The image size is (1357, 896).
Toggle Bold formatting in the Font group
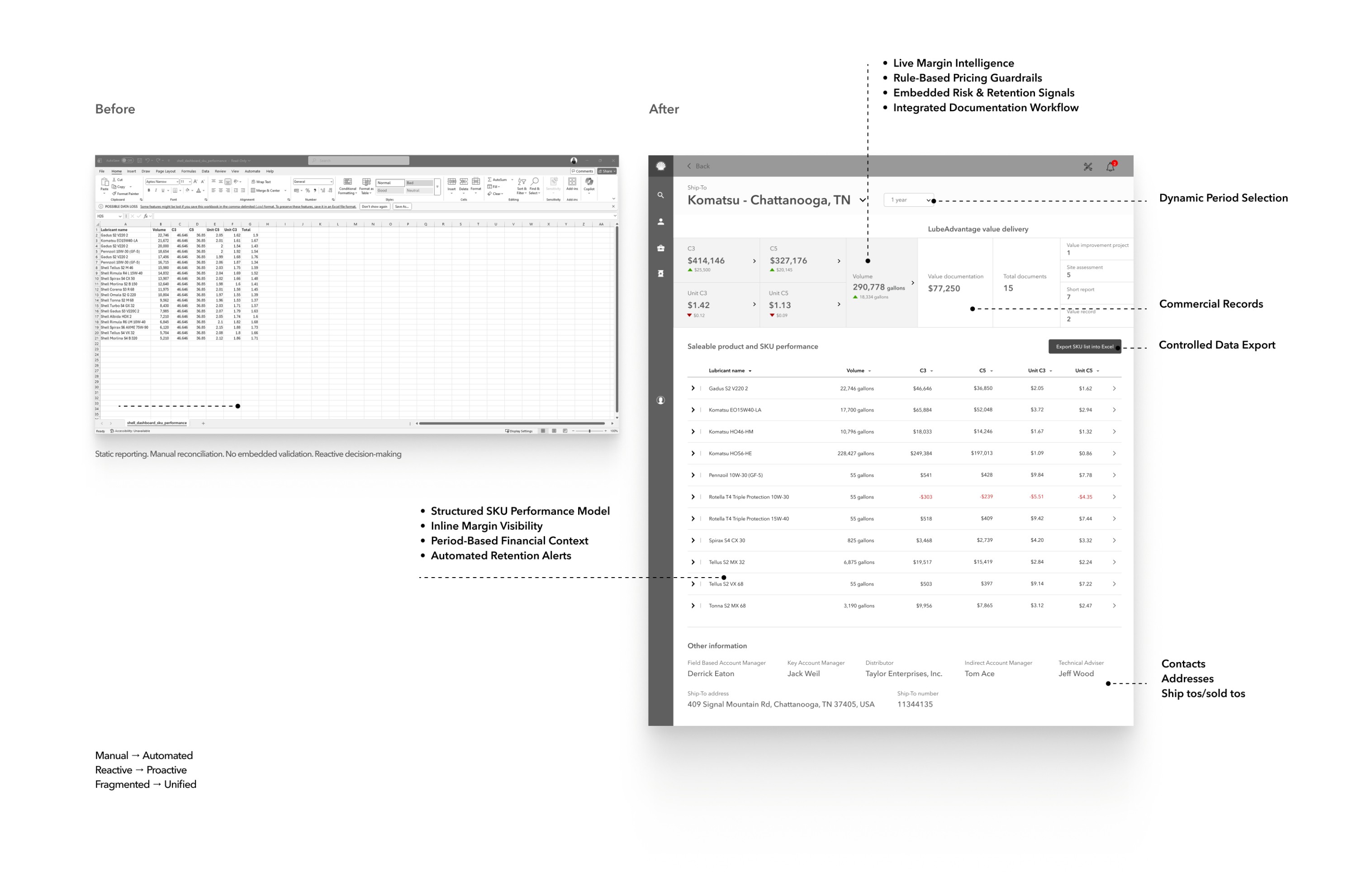(x=148, y=190)
